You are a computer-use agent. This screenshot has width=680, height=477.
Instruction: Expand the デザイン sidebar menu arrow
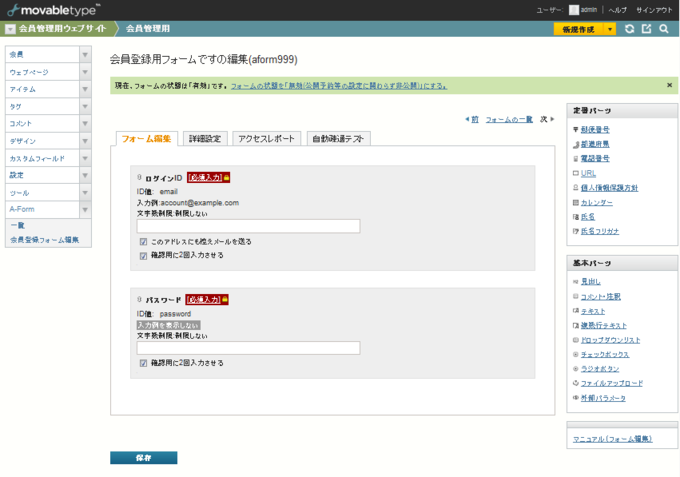[x=85, y=141]
